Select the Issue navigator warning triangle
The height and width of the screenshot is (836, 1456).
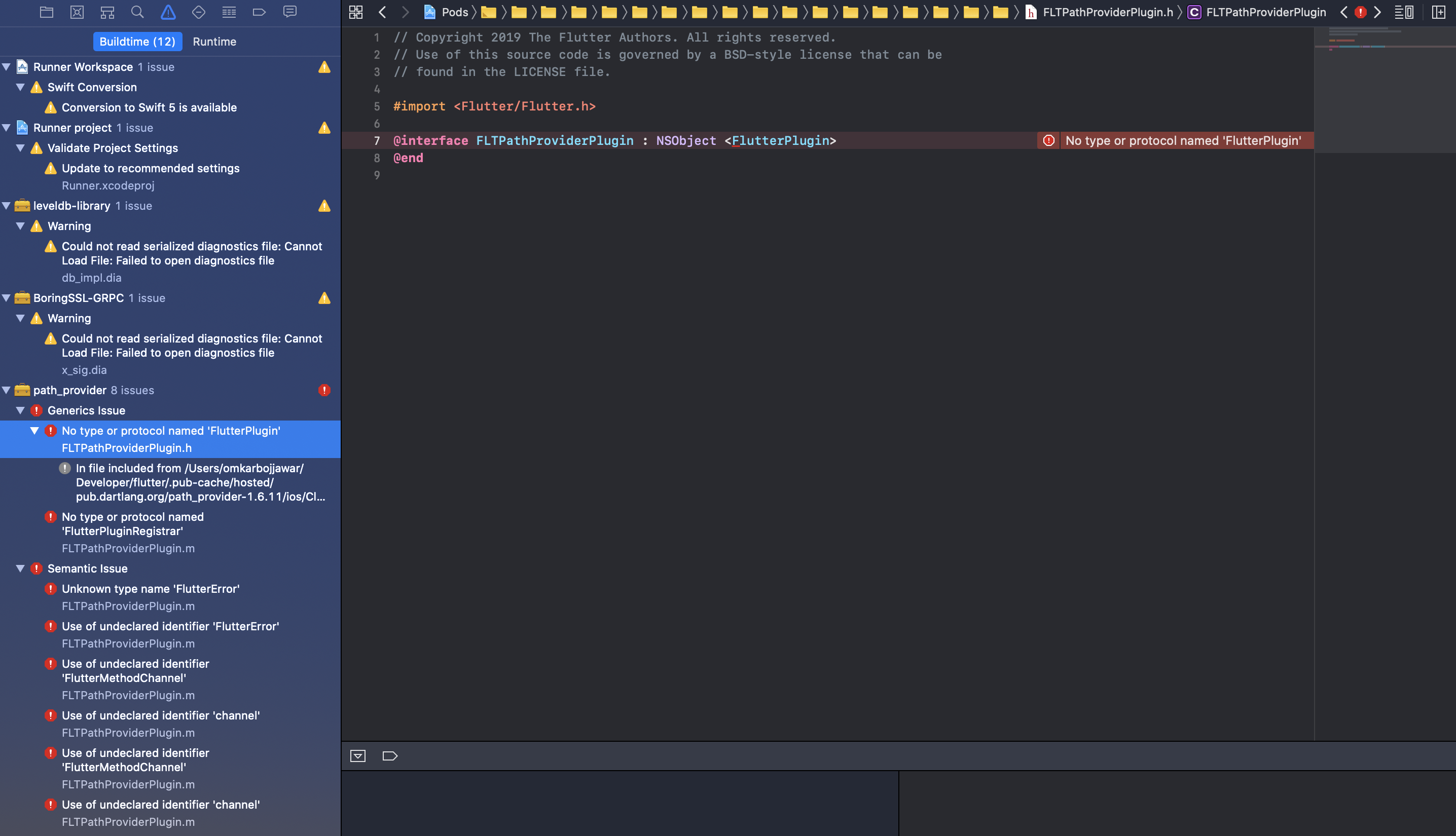click(x=168, y=12)
